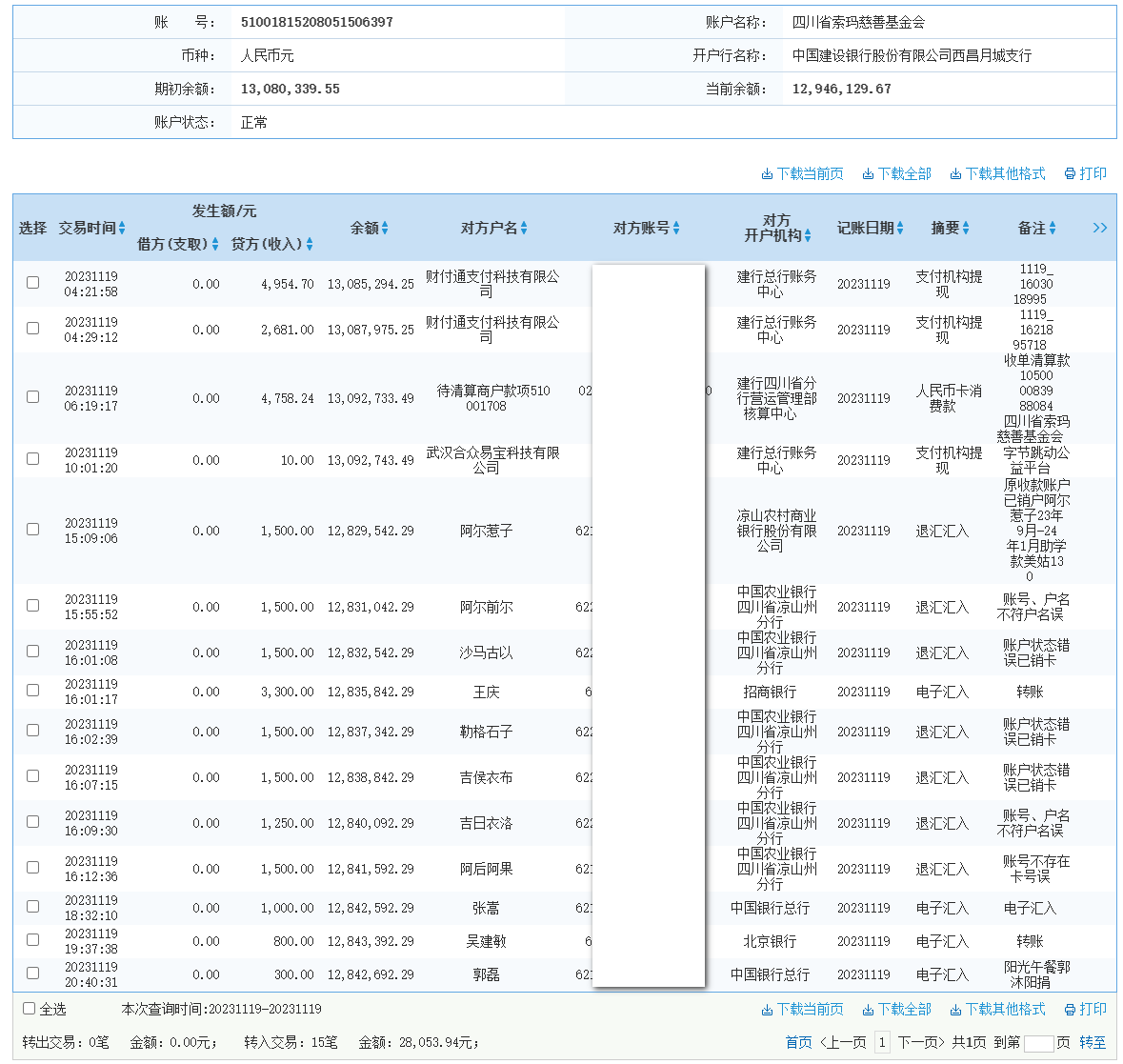
Task: Click 北京银行 institution cell
Action: (x=770, y=941)
